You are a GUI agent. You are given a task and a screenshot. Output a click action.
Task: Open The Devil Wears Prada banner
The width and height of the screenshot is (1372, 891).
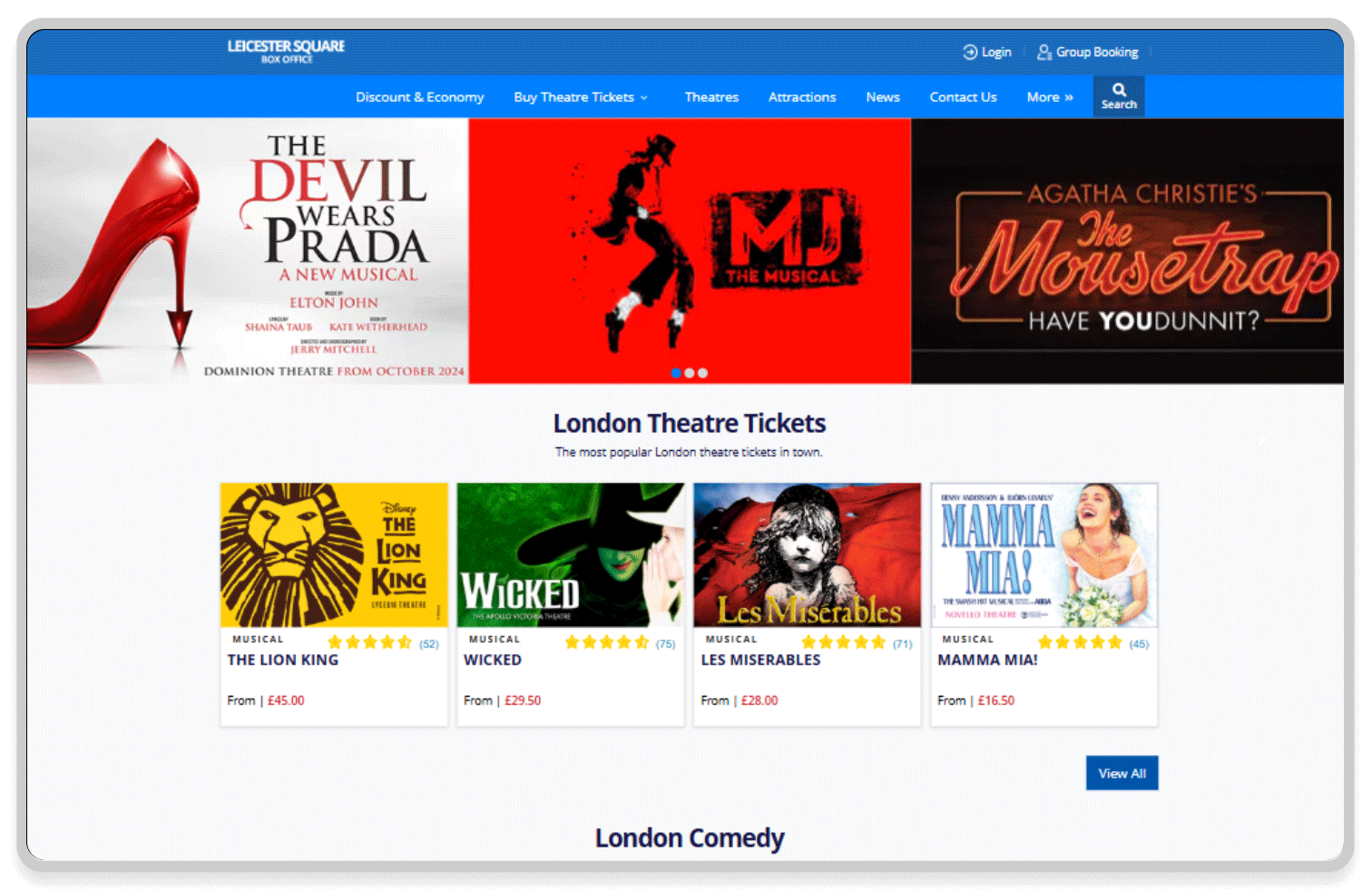click(248, 251)
